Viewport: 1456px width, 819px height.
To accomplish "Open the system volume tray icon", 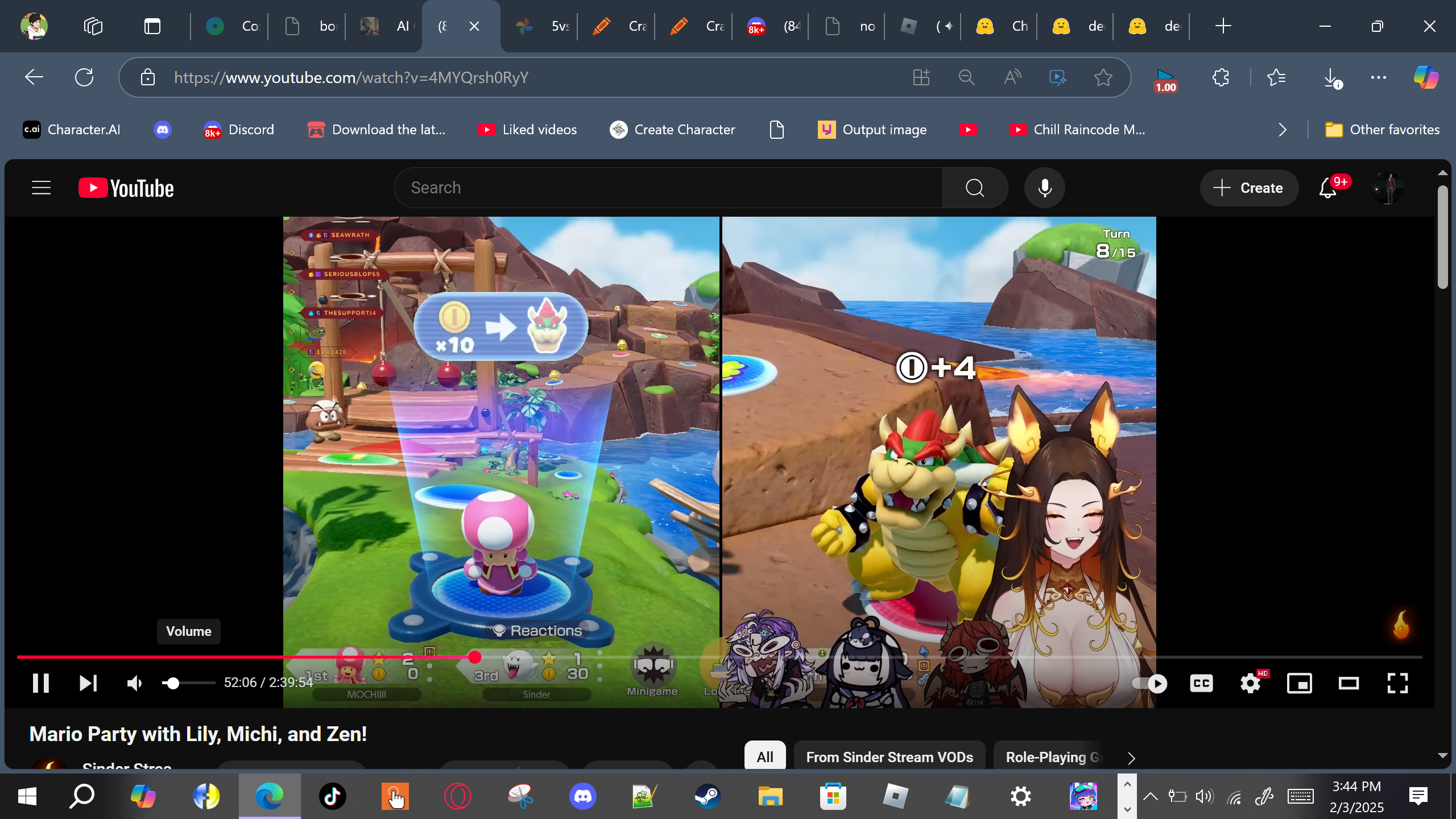I will point(1204,796).
